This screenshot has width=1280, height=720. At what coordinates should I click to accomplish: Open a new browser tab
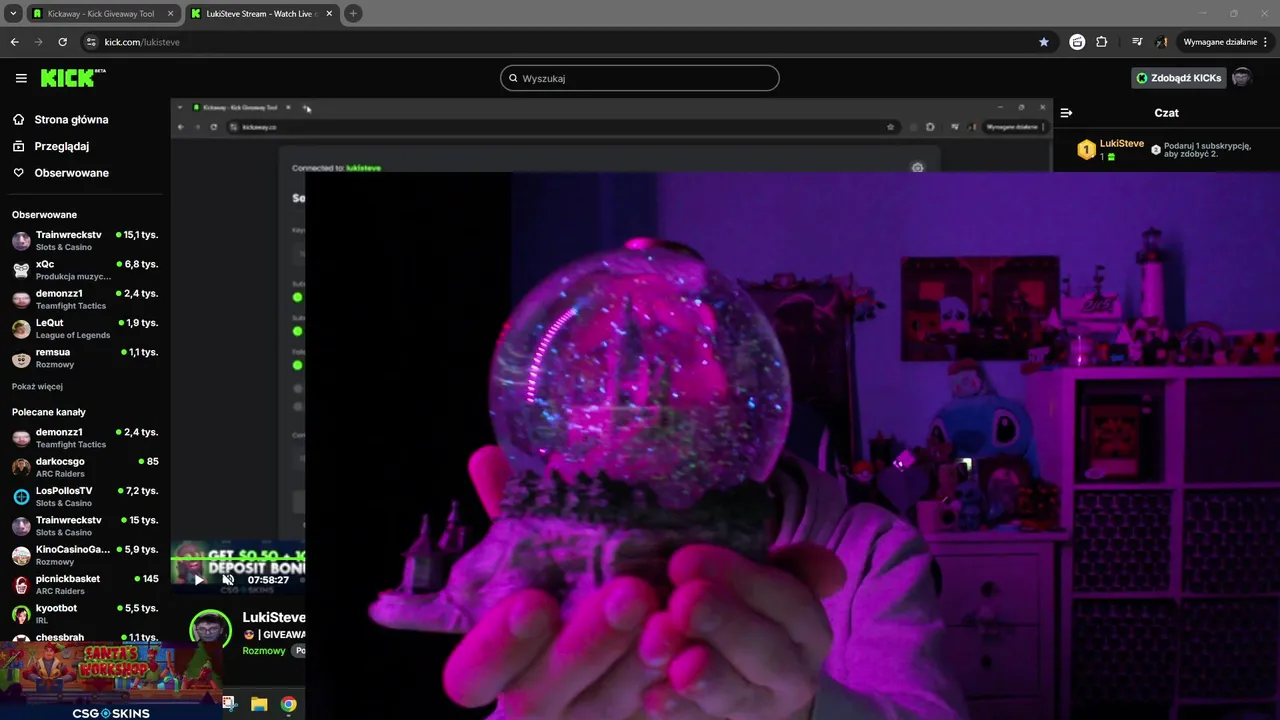pyautogui.click(x=353, y=14)
